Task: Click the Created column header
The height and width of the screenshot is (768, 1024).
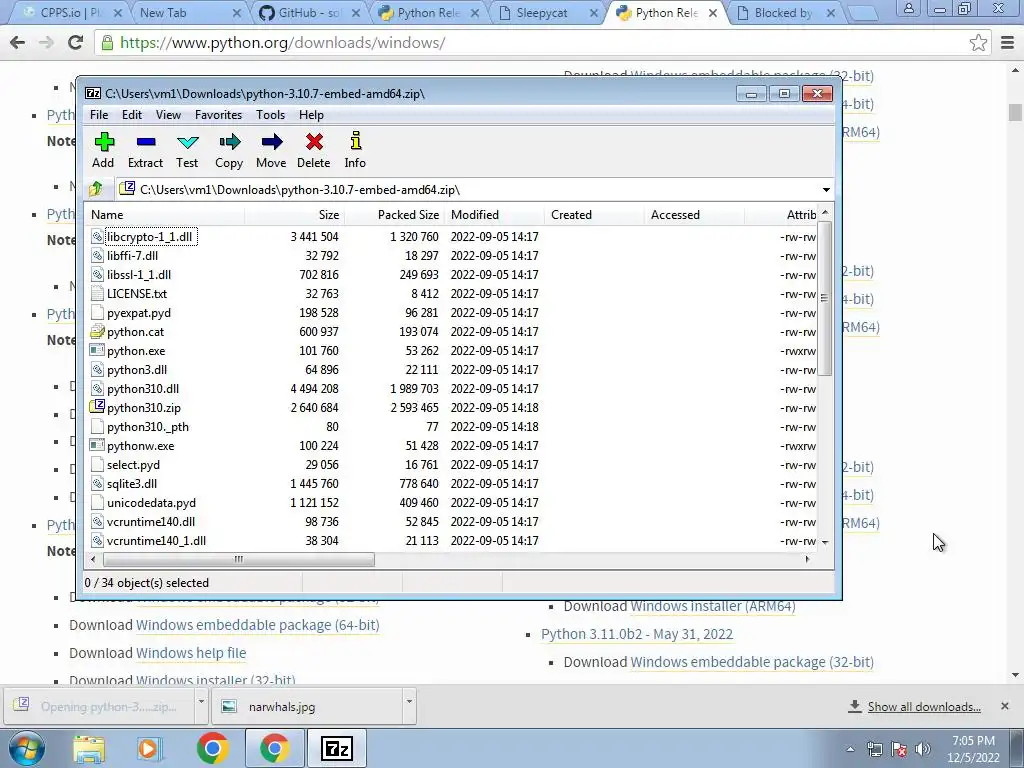Action: click(x=594, y=215)
